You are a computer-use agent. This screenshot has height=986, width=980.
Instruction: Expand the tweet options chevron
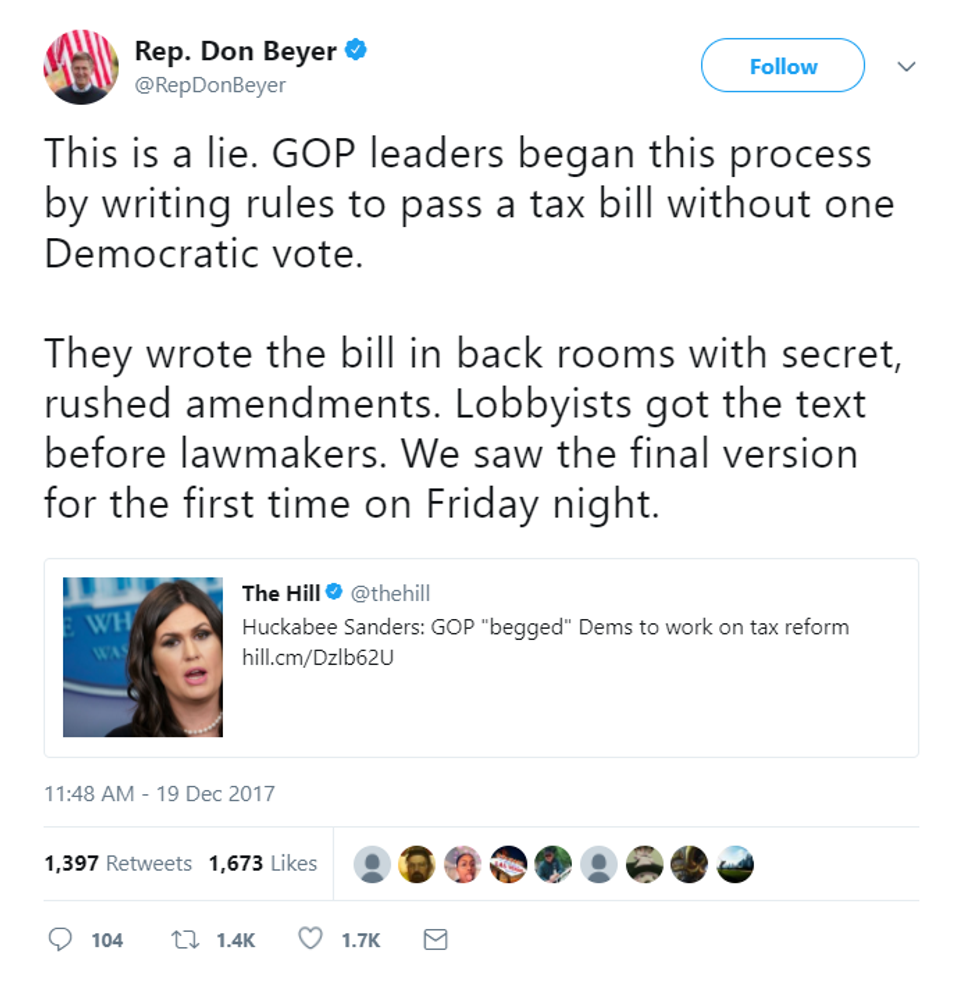[x=906, y=66]
